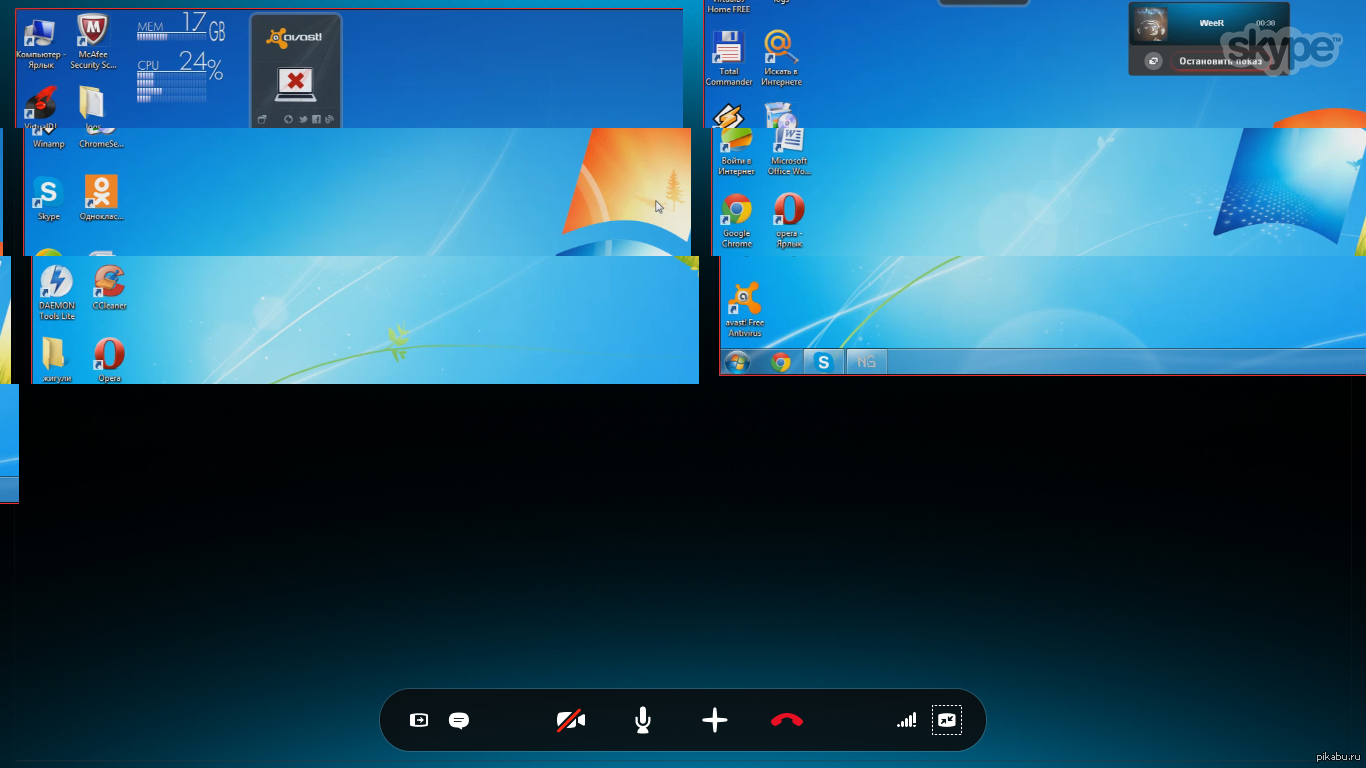Screen dimensions: 1366x768
Task: Open avast! Free Antivirus shortcut
Action: 744,309
